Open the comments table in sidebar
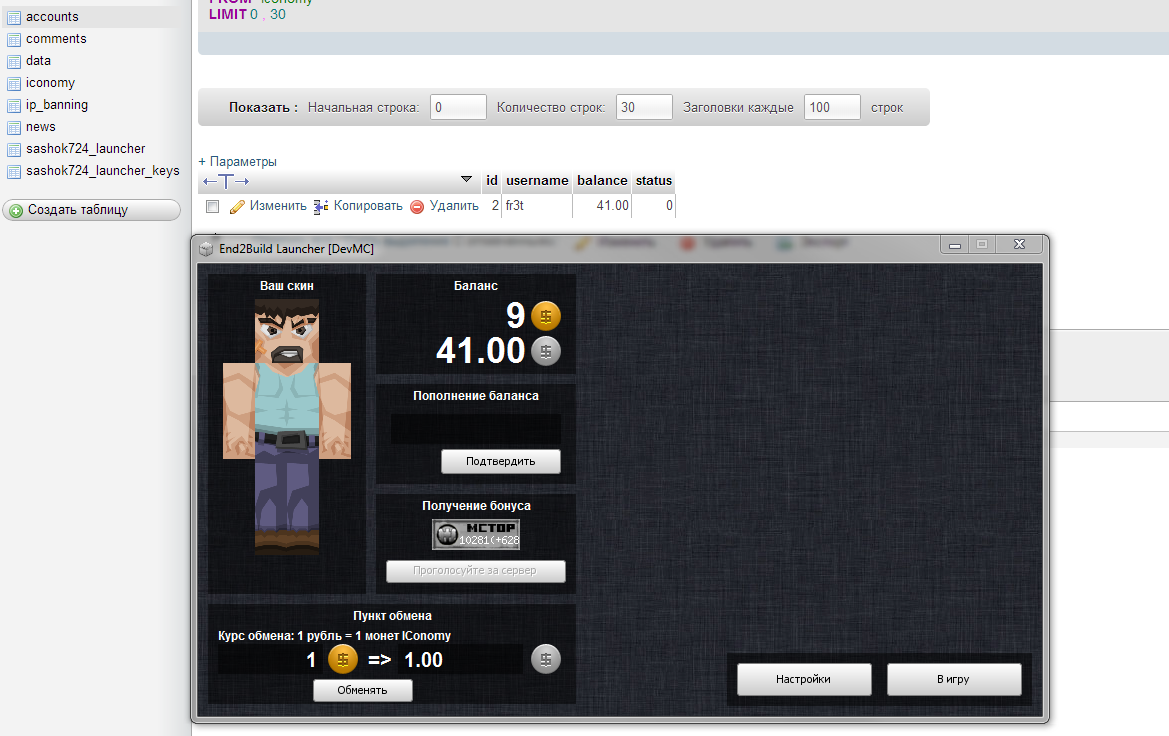This screenshot has width=1169, height=736. (x=56, y=39)
